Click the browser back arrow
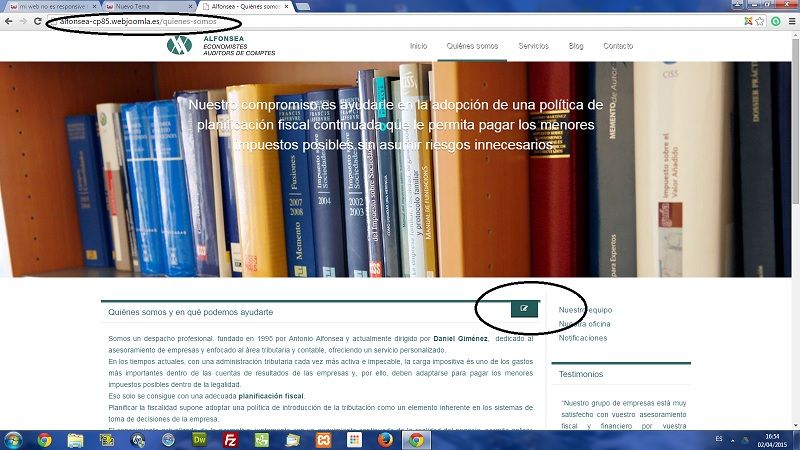This screenshot has height=450, width=800. point(8,21)
